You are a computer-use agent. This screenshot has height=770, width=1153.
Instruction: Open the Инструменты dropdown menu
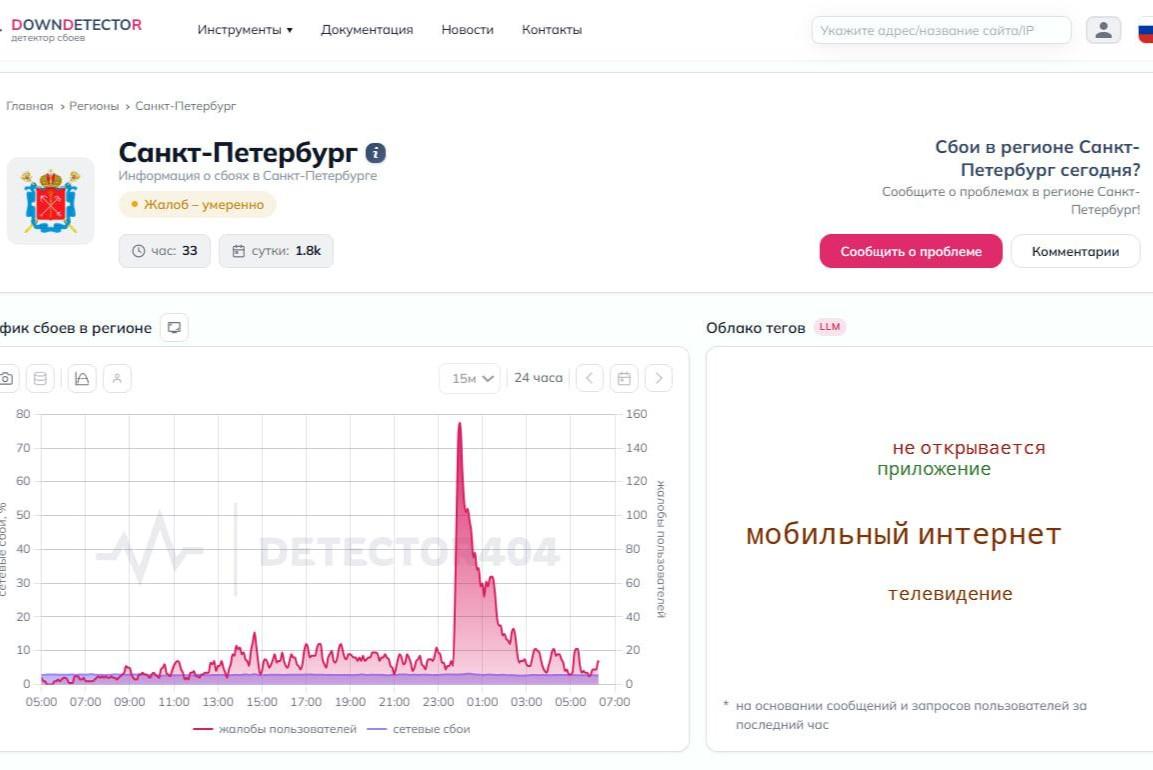[245, 30]
